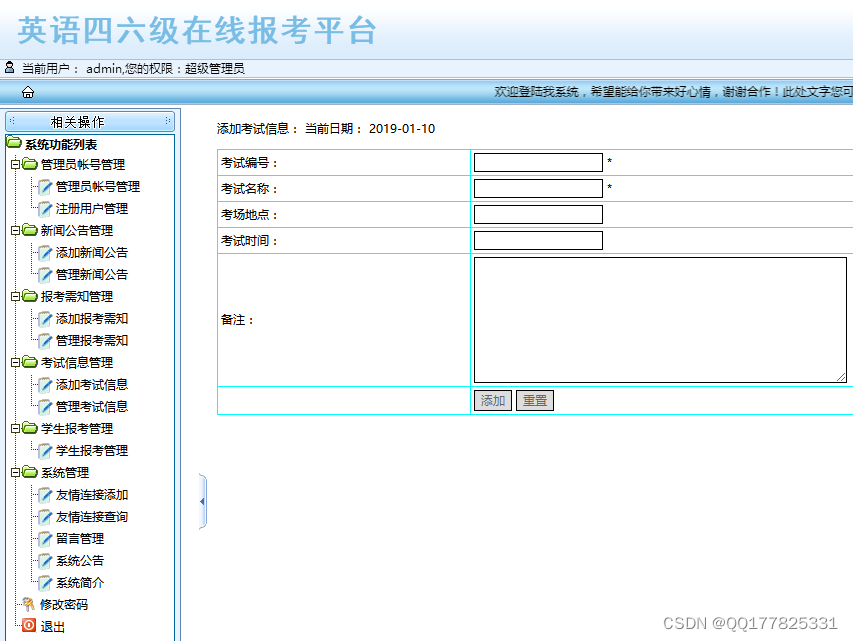Focus the 考试名称 input field
This screenshot has width=853, height=641.
click(x=538, y=188)
